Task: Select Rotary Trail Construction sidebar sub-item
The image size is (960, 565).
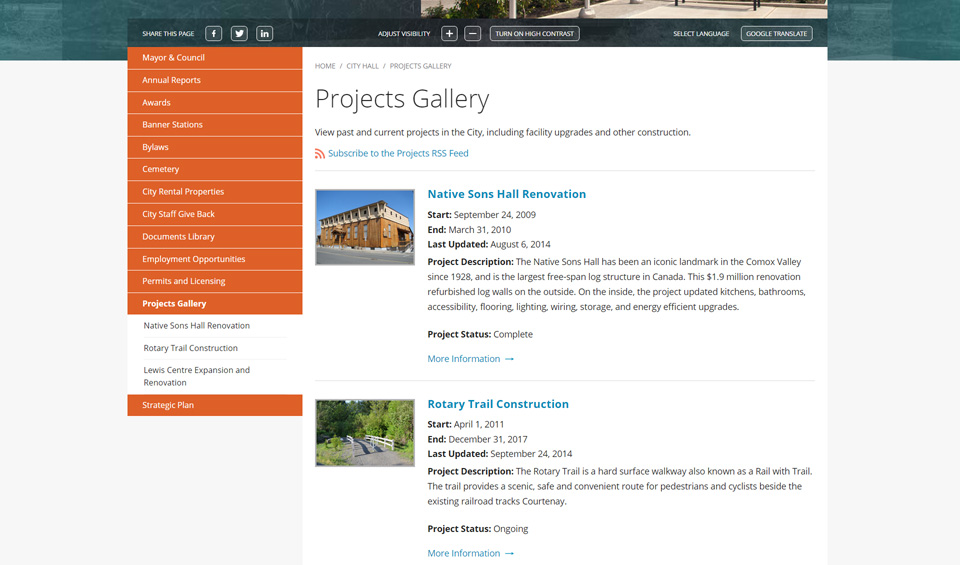Action: (190, 348)
